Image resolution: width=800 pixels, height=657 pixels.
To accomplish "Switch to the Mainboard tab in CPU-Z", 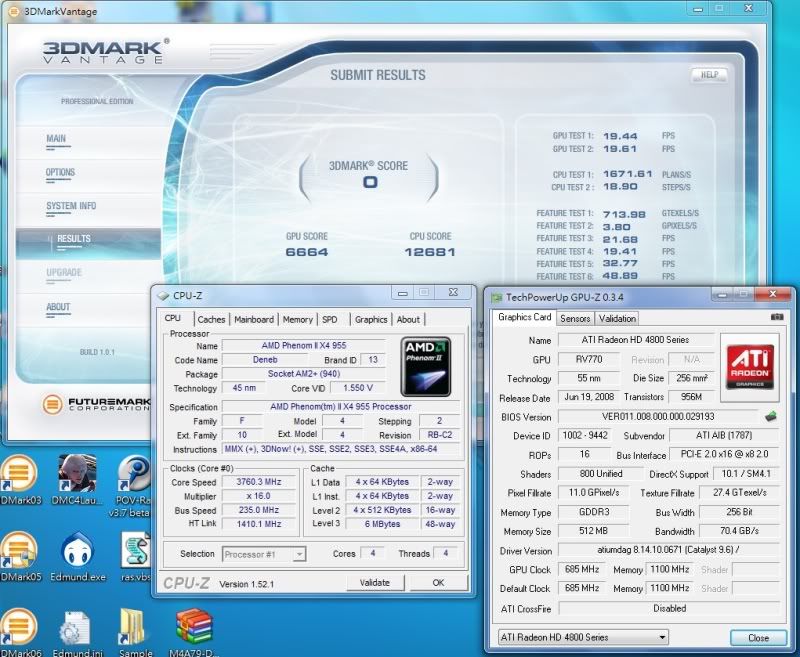I will (254, 319).
